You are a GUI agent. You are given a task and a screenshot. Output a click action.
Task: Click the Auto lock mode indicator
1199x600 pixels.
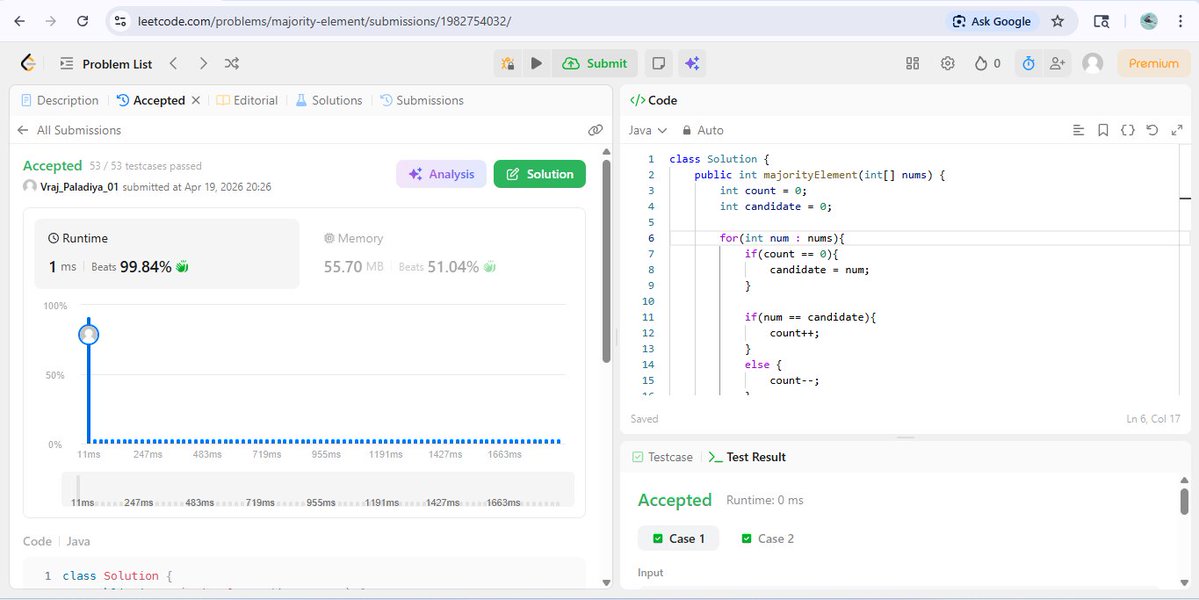coord(703,131)
